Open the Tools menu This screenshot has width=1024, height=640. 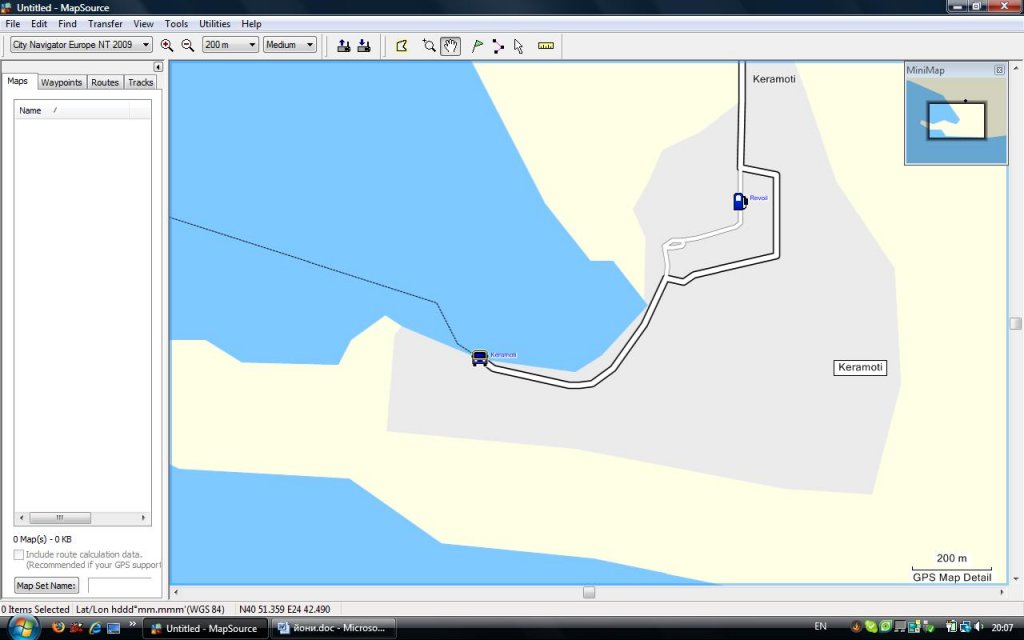[176, 24]
